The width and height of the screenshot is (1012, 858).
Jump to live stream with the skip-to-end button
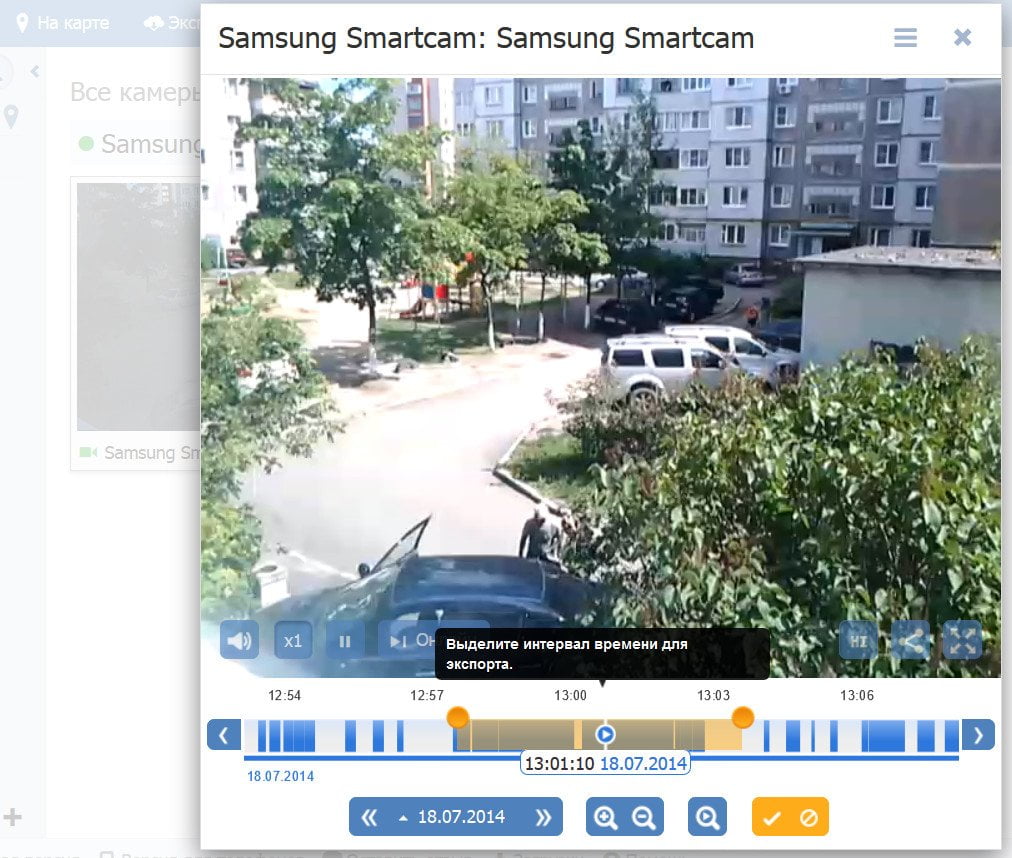pos(408,640)
